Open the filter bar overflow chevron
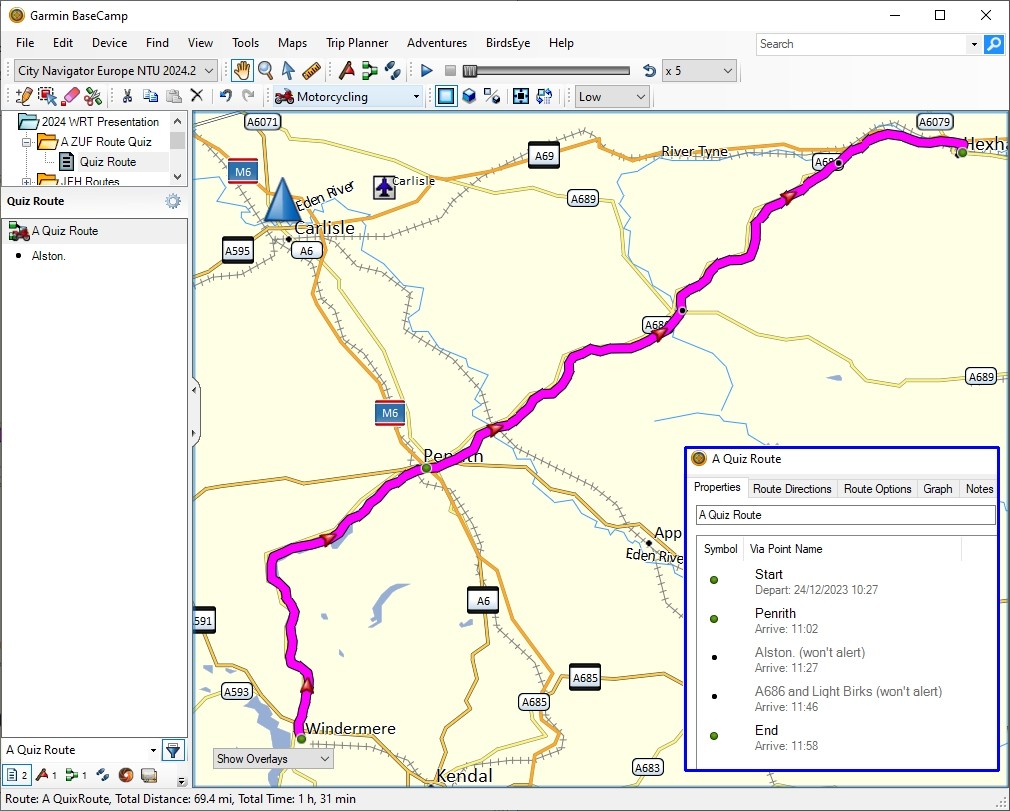The width and height of the screenshot is (1010, 811). click(x=182, y=781)
